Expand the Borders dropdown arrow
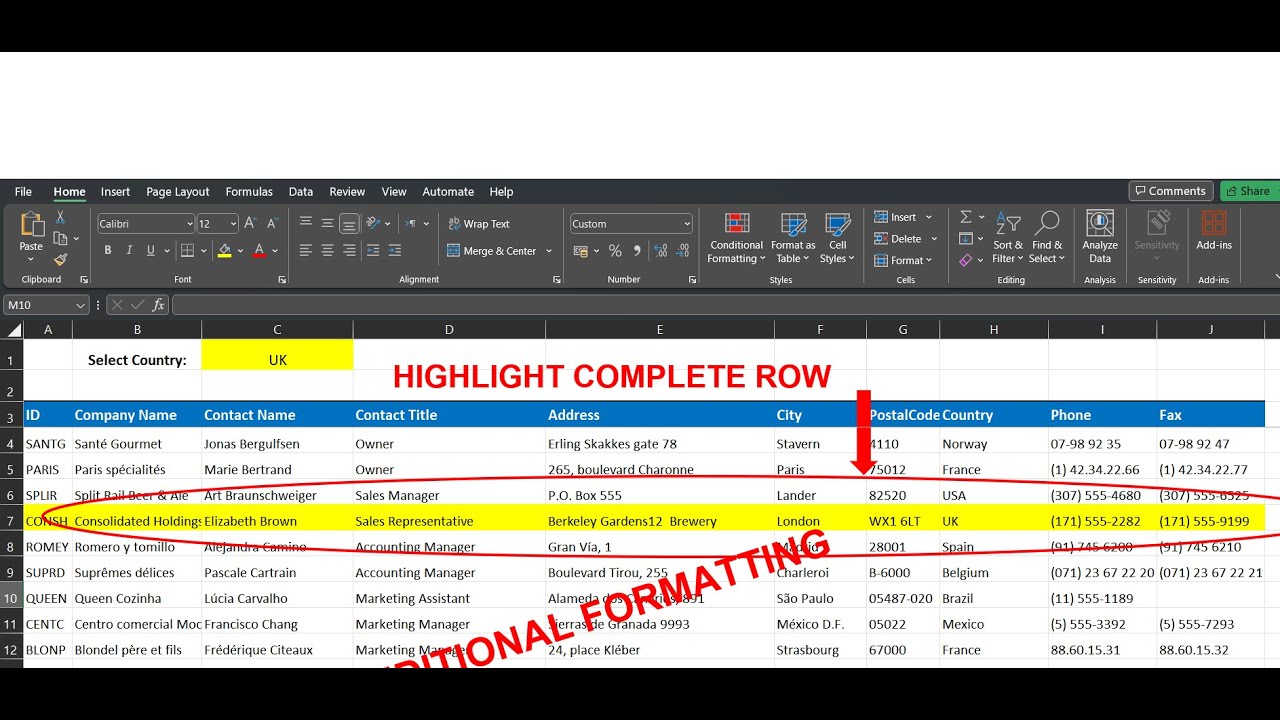 coord(203,251)
